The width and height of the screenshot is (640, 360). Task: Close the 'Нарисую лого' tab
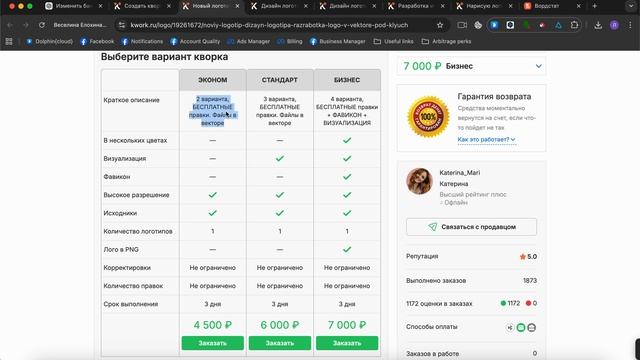point(511,6)
